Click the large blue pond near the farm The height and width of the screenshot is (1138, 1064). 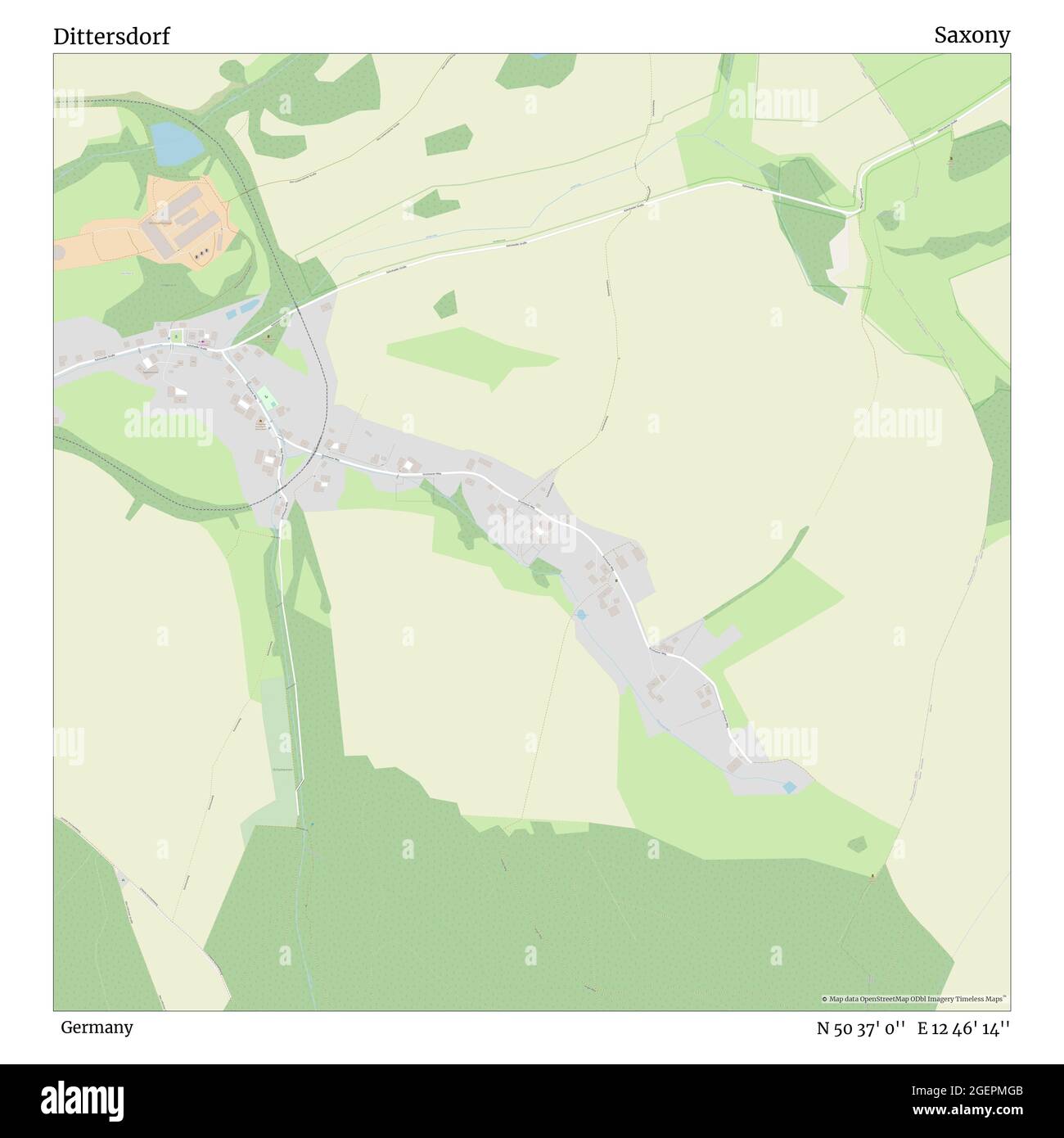point(175,142)
